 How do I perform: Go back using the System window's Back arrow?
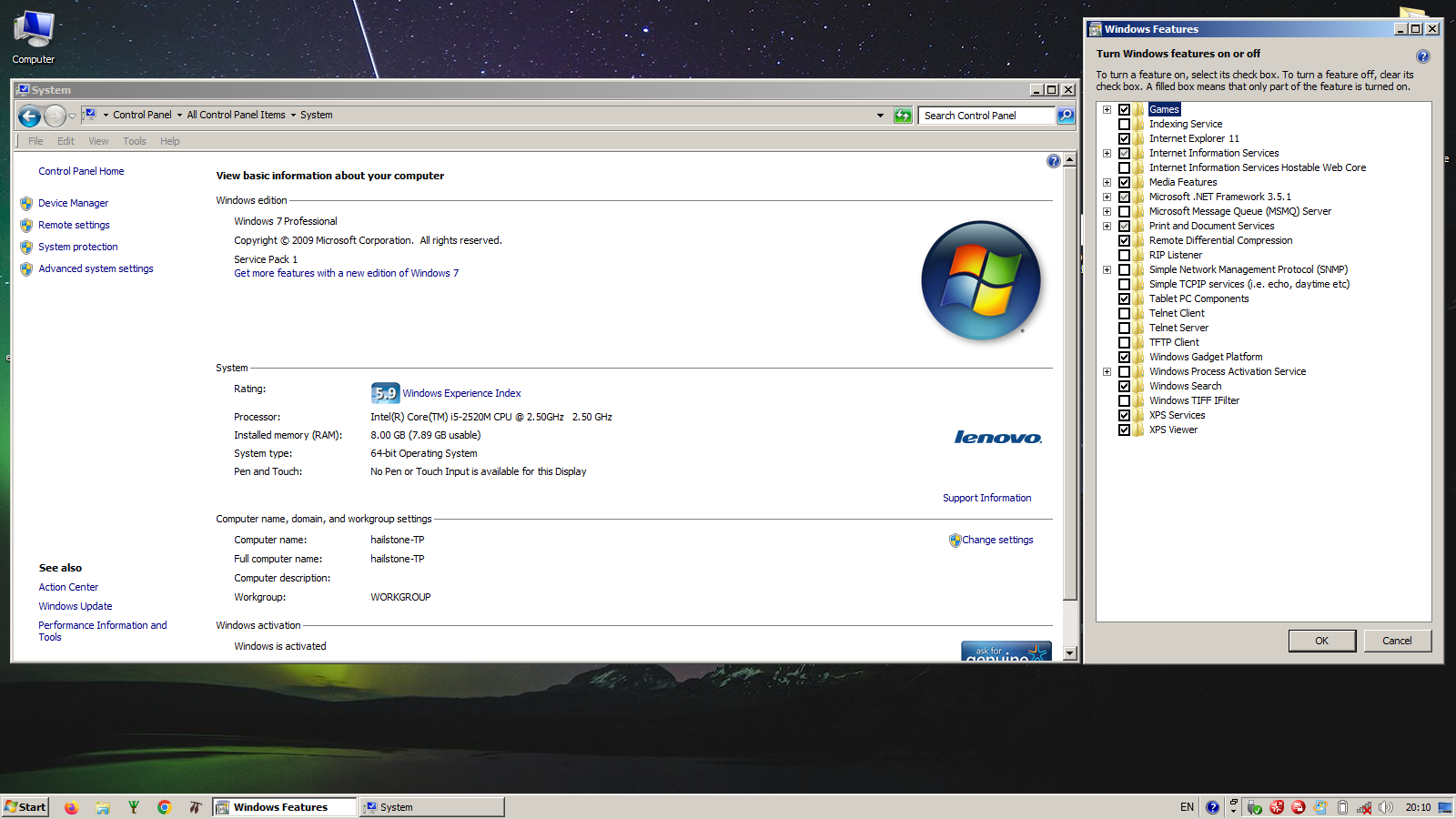[29, 116]
